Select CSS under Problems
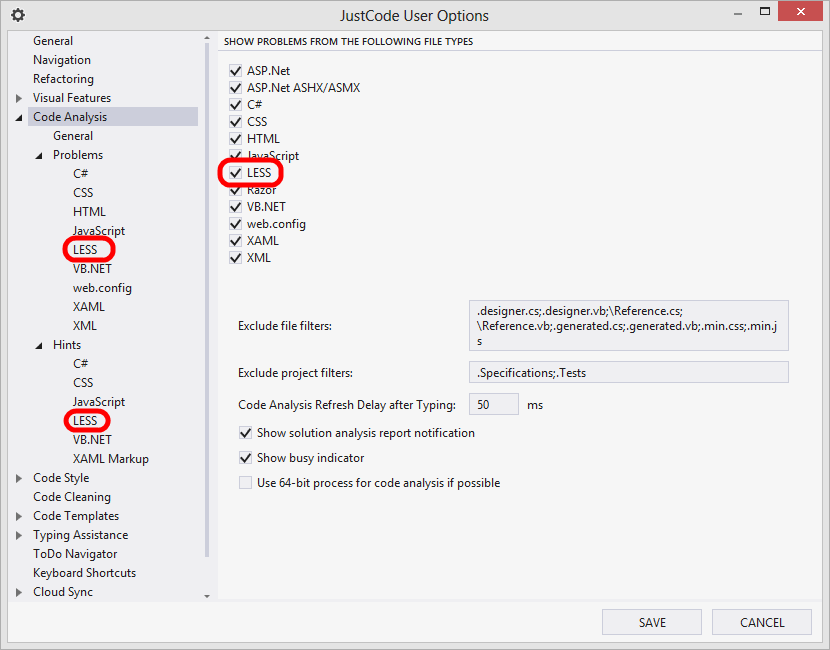 83,193
